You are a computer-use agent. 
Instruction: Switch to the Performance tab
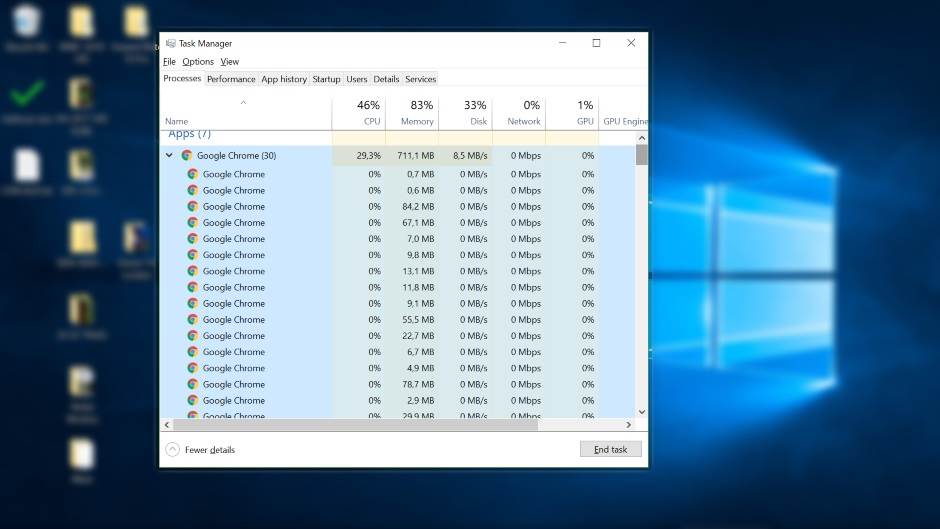231,79
